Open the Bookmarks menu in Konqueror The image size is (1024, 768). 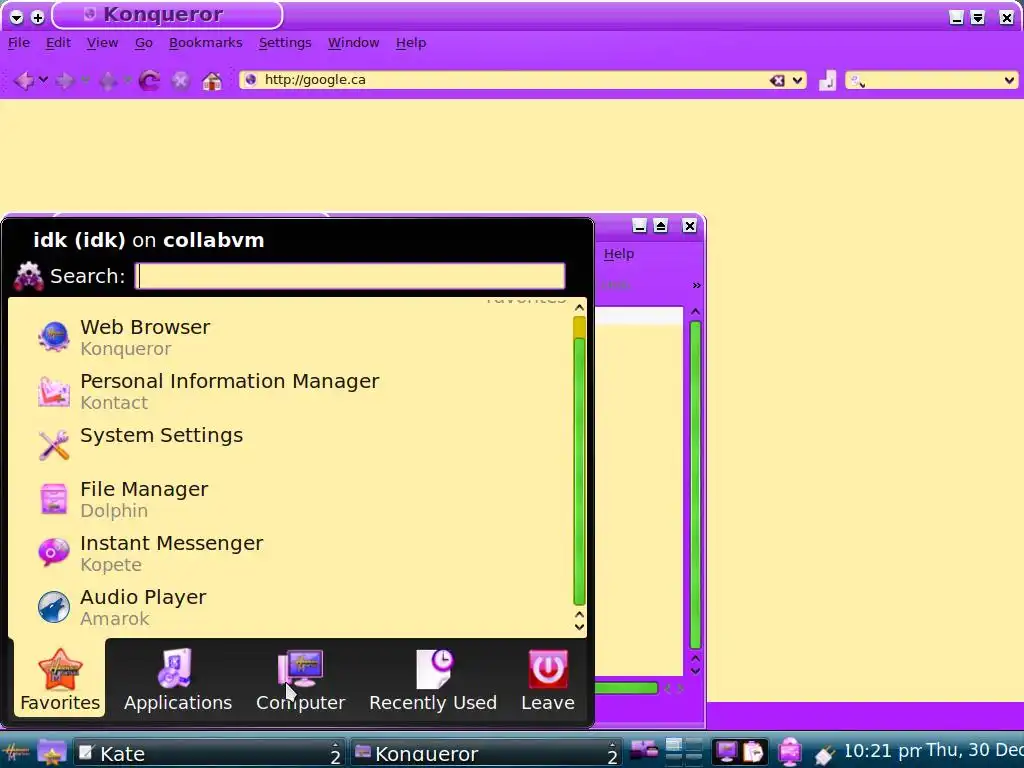pos(206,42)
